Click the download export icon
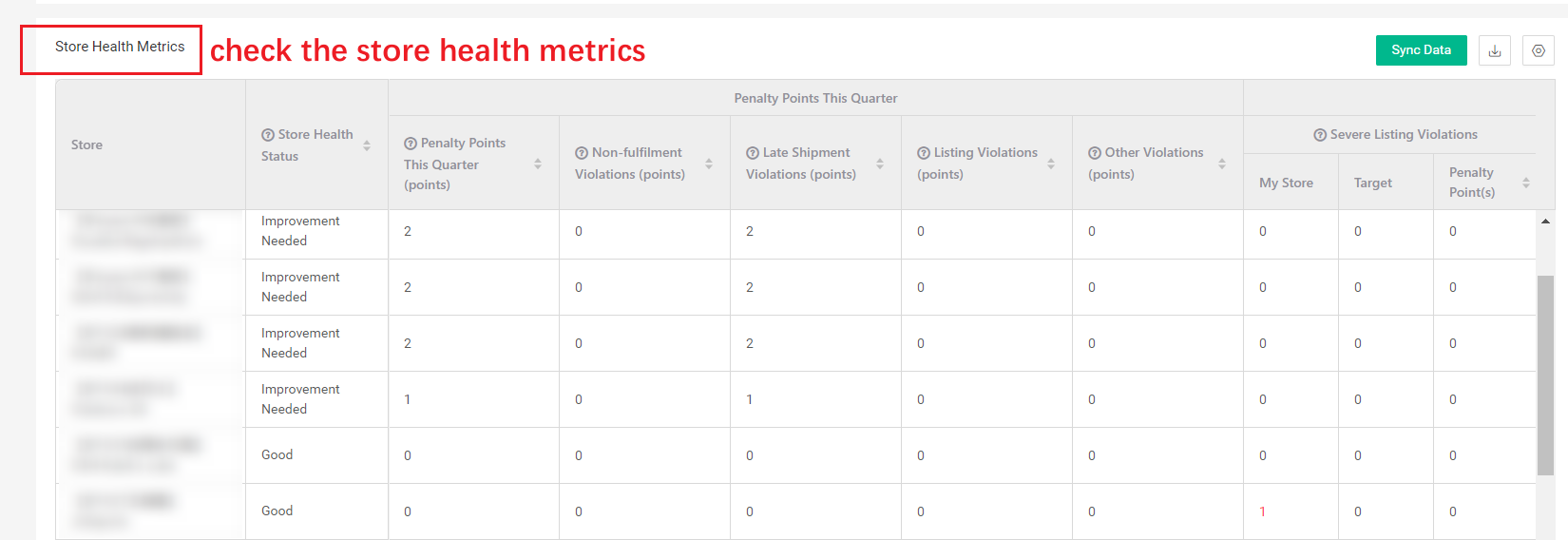Viewport: 1568px width, 540px height. click(1495, 50)
